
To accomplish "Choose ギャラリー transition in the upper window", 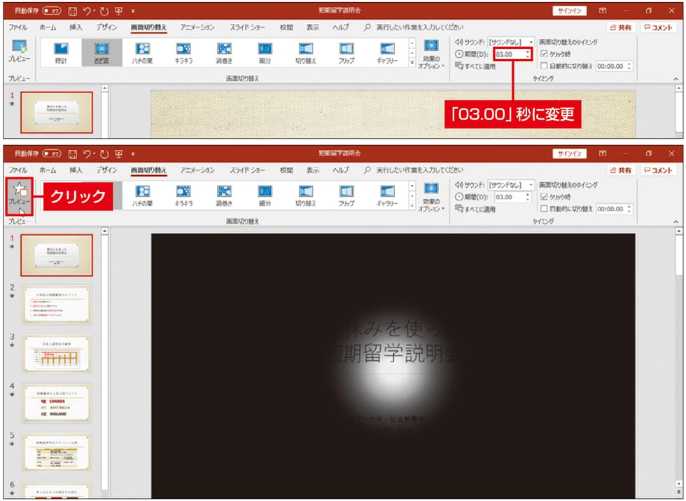I will 387,51.
